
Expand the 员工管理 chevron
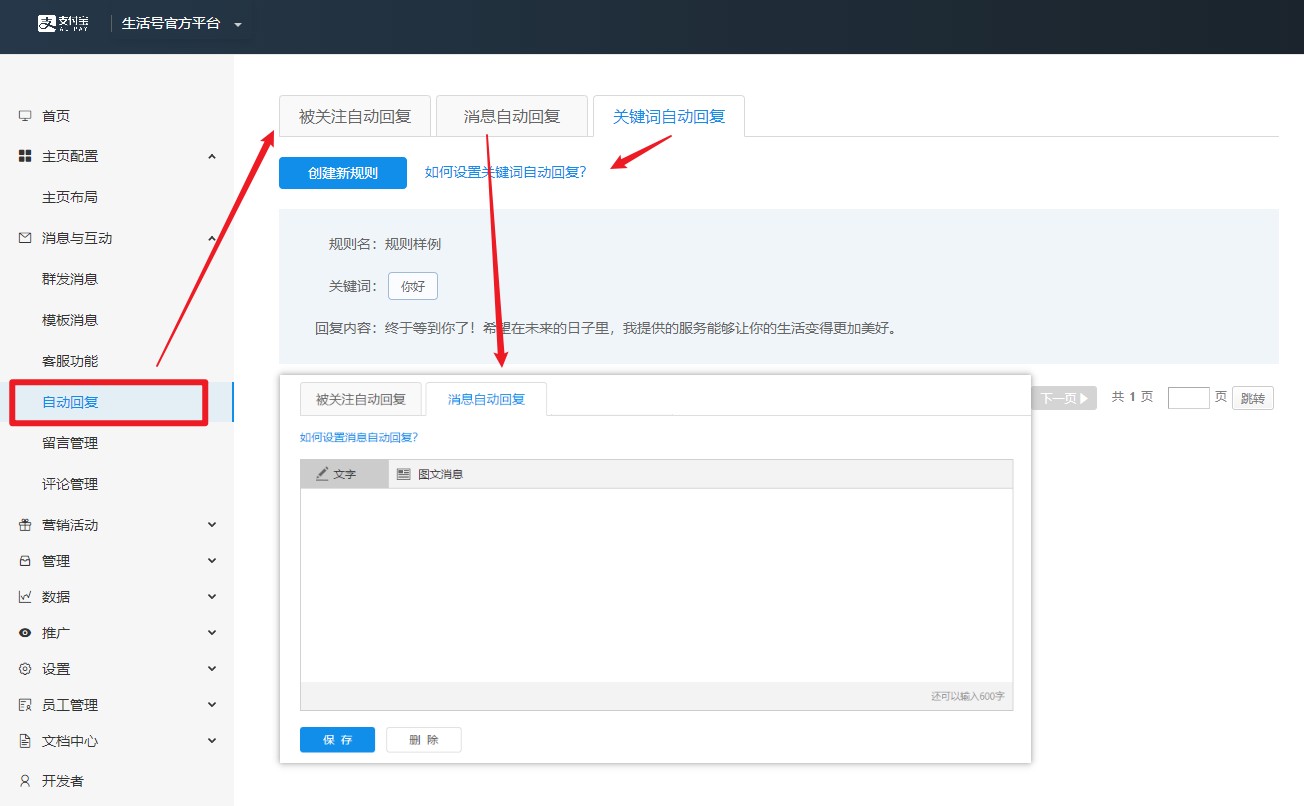[211, 705]
